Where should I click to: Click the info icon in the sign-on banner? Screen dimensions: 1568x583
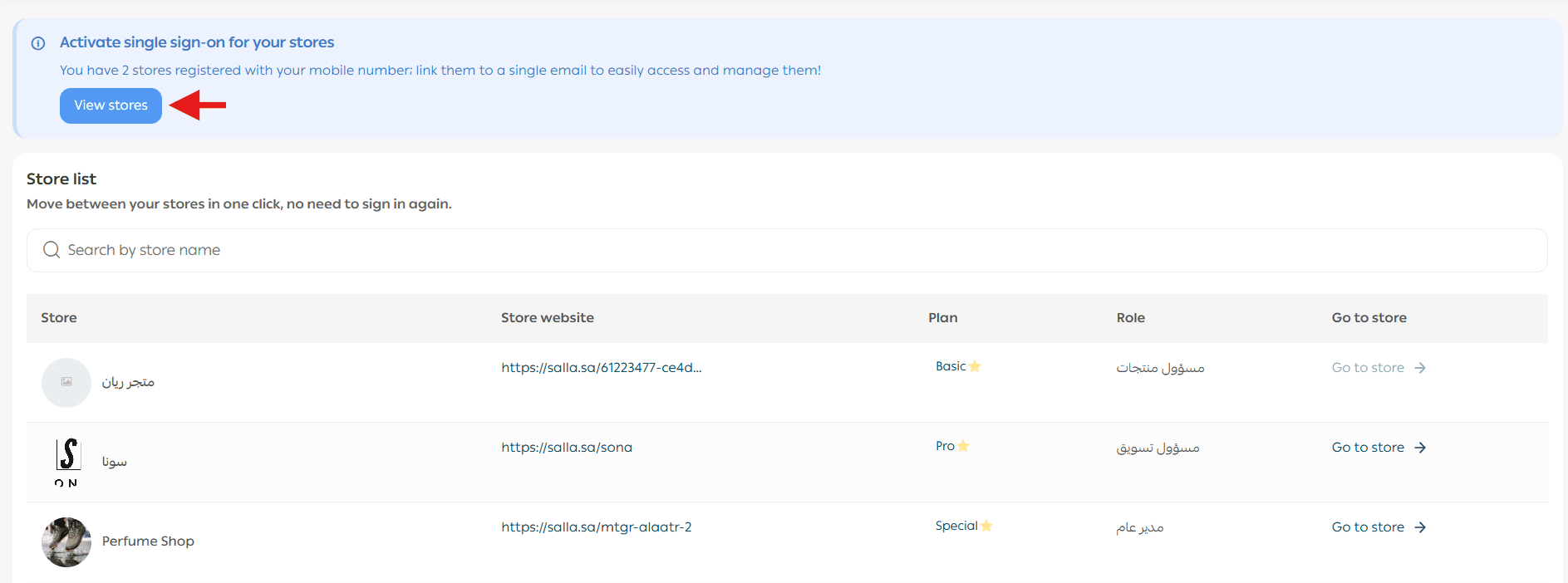tap(38, 43)
